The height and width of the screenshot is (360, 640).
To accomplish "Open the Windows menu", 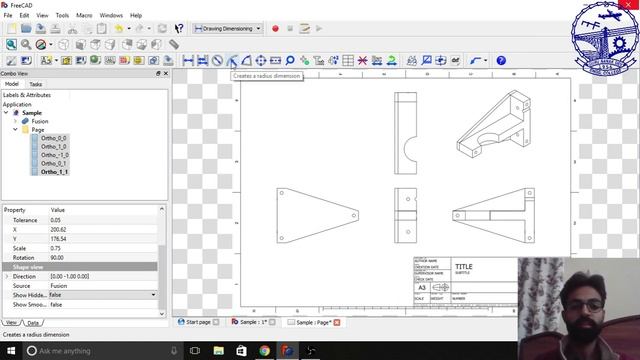I will (111, 15).
